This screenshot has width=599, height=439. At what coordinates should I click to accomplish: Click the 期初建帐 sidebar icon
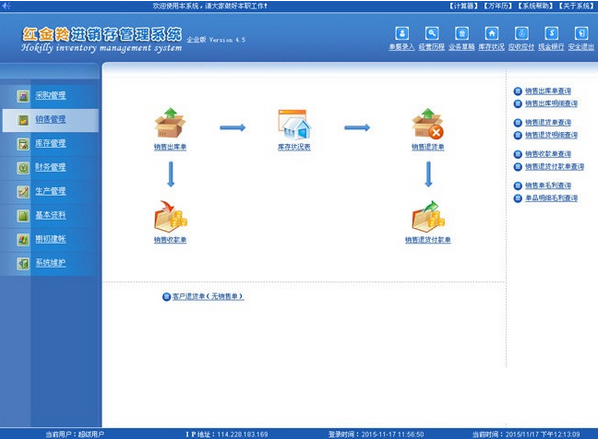[x=23, y=240]
